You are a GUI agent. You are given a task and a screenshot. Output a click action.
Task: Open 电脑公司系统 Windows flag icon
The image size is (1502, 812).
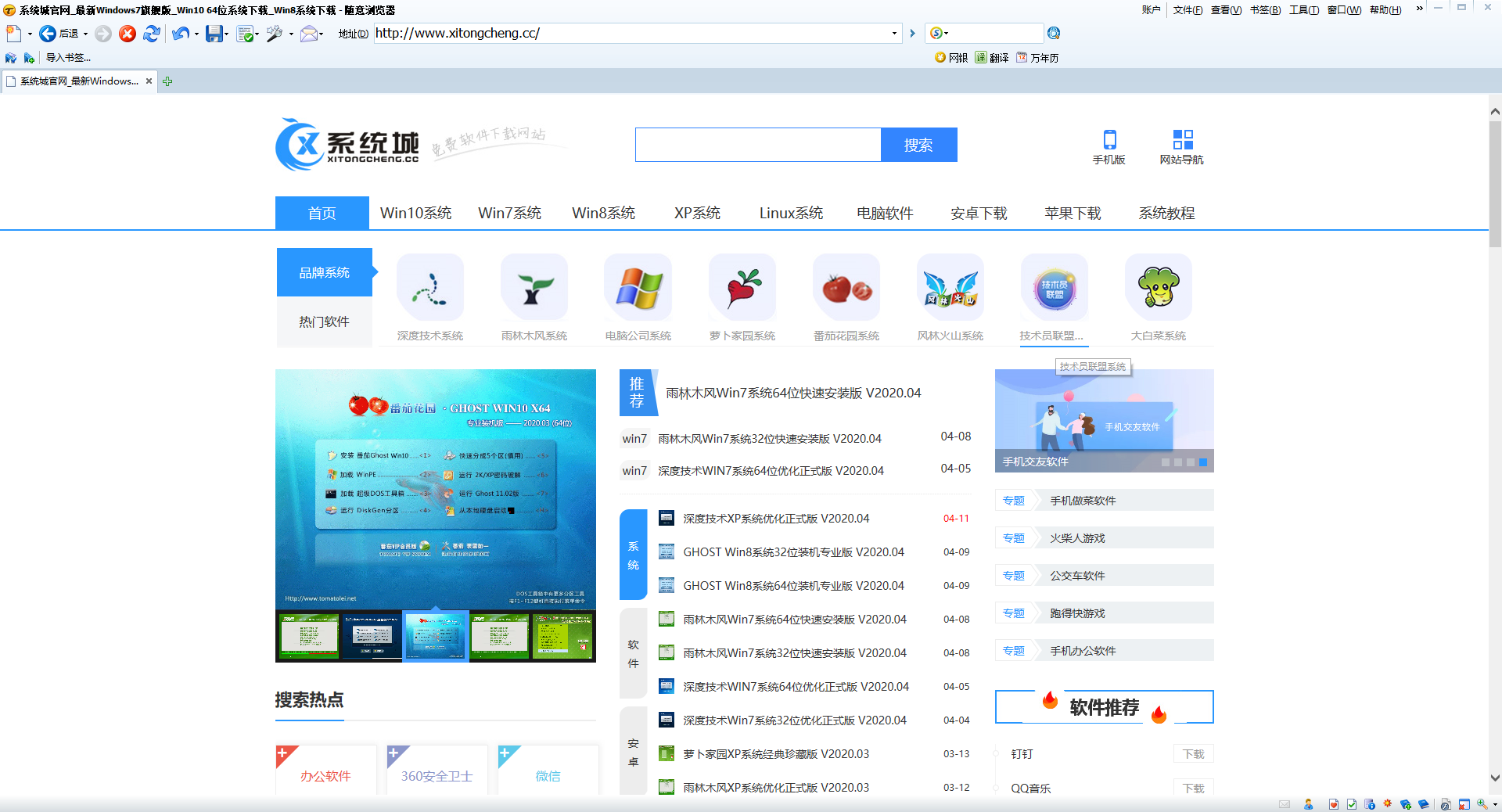pos(638,287)
